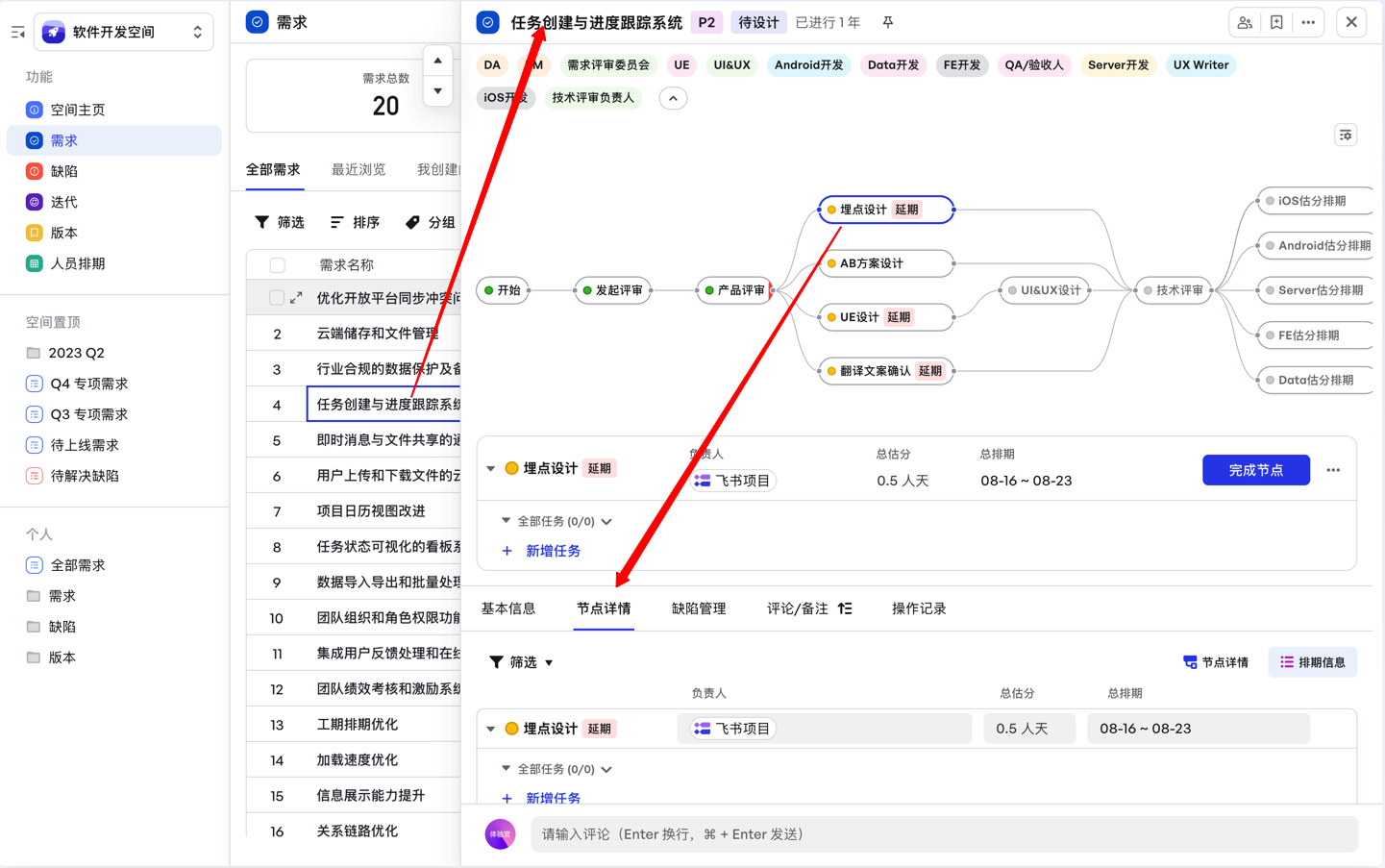Toggle the 节点详情 view button
Image resolution: width=1385 pixels, height=868 pixels.
click(x=1216, y=662)
